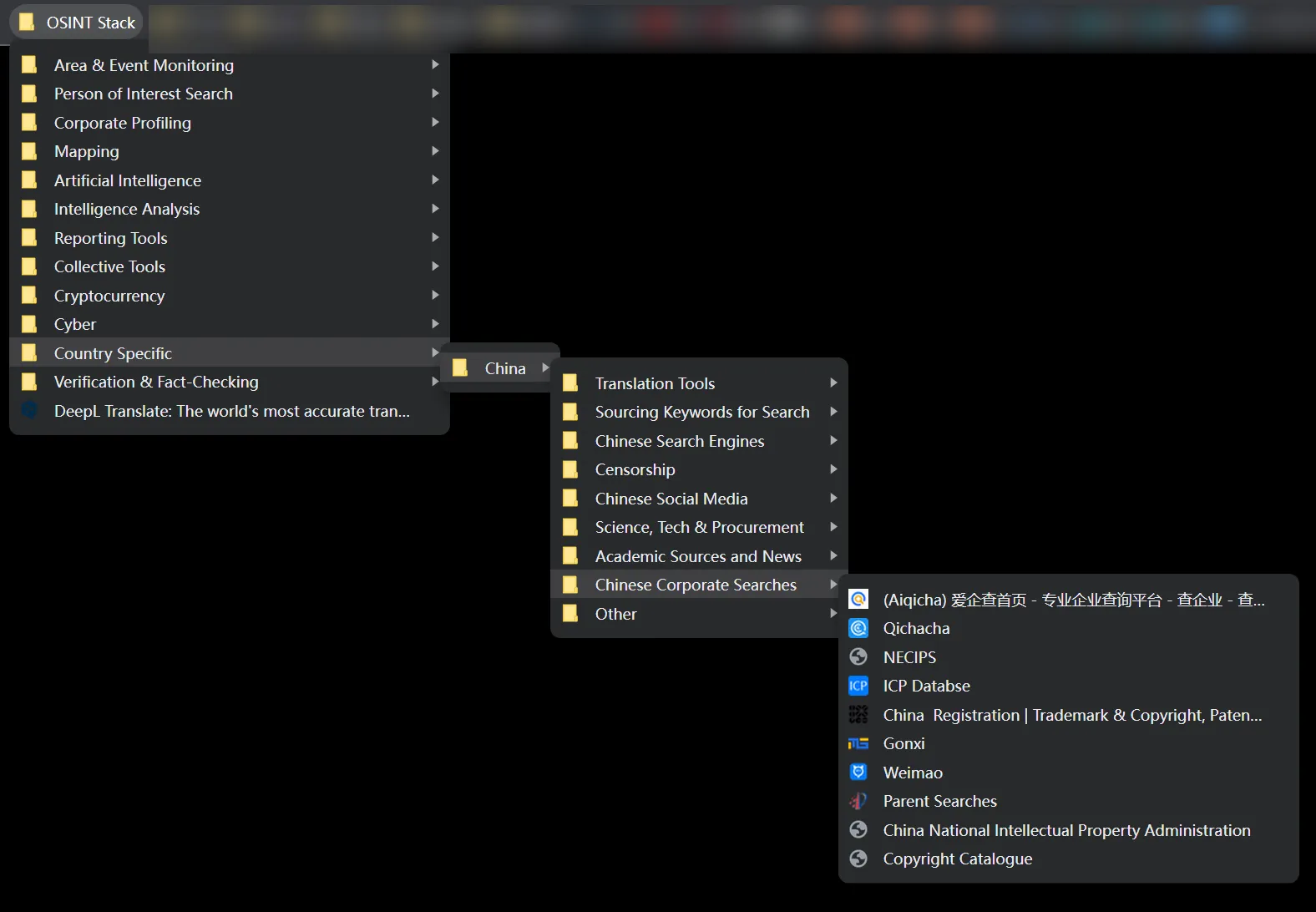Click the Academic Sources and News folder icon

[570, 556]
